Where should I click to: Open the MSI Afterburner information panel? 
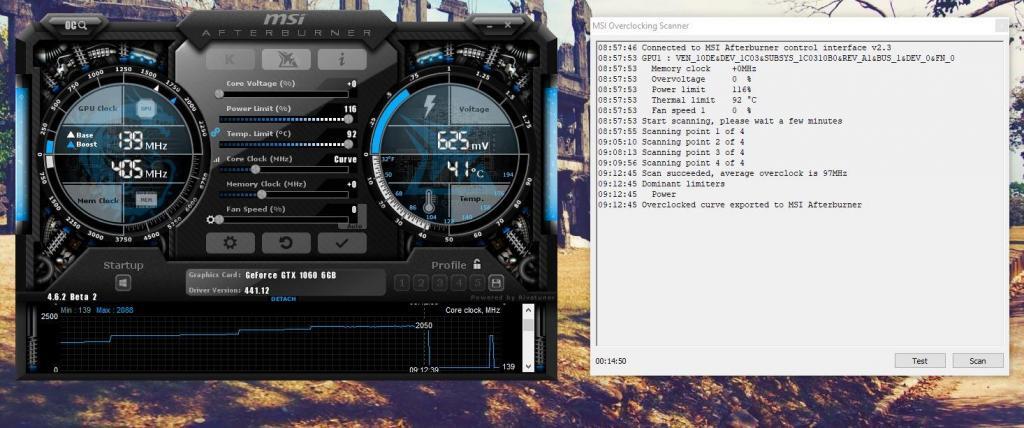(342, 59)
